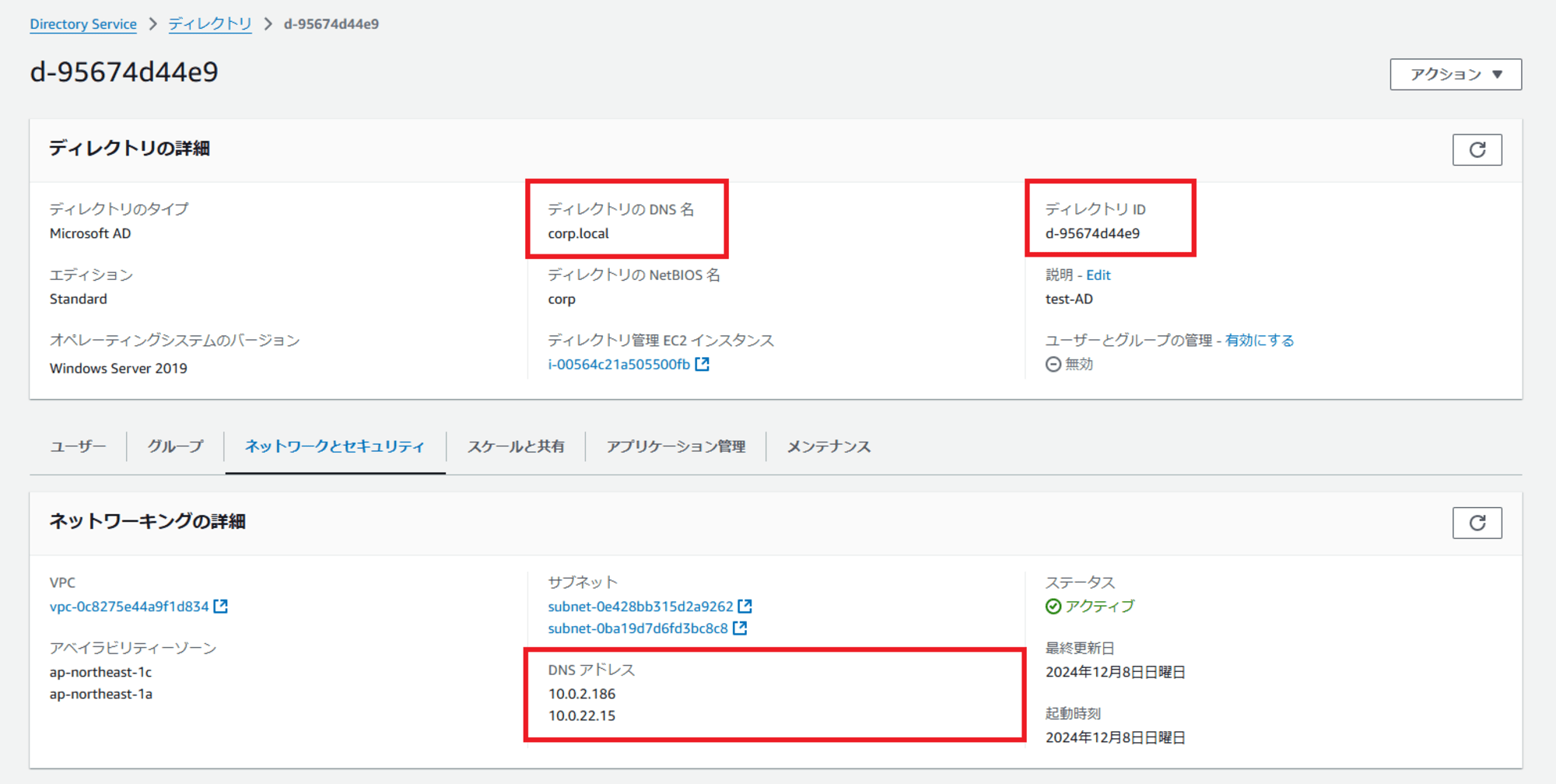This screenshot has height=784, width=1556.
Task: Click the NetBIOS name value corp
Action: [x=562, y=299]
